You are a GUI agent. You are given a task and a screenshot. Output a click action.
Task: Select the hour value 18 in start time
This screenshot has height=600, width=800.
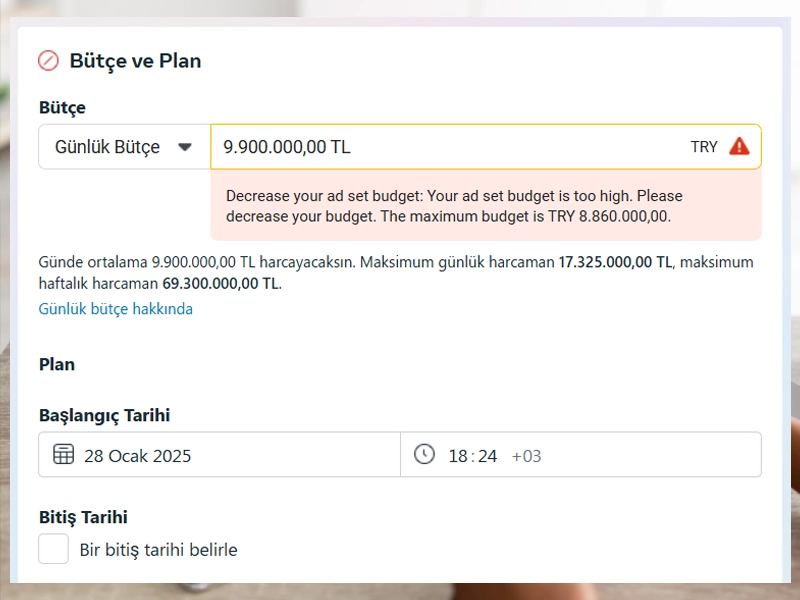pyautogui.click(x=458, y=456)
